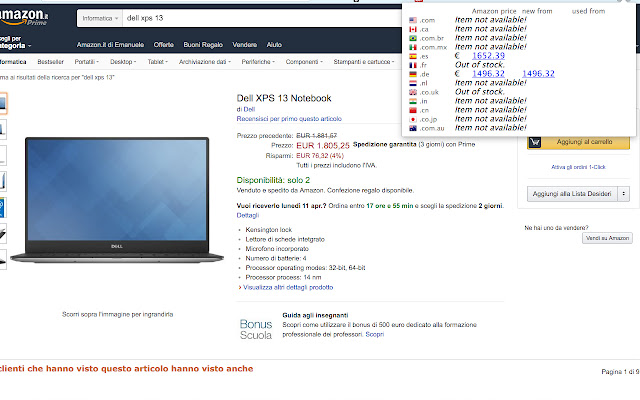Click the India flag icon for .in
This screenshot has height=400, width=640.
point(413,101)
